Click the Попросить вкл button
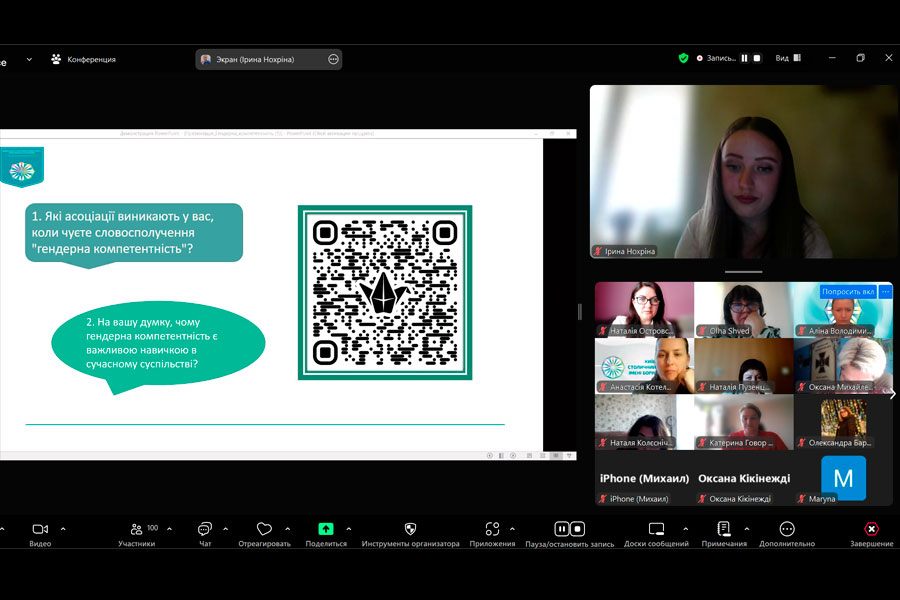 point(847,292)
